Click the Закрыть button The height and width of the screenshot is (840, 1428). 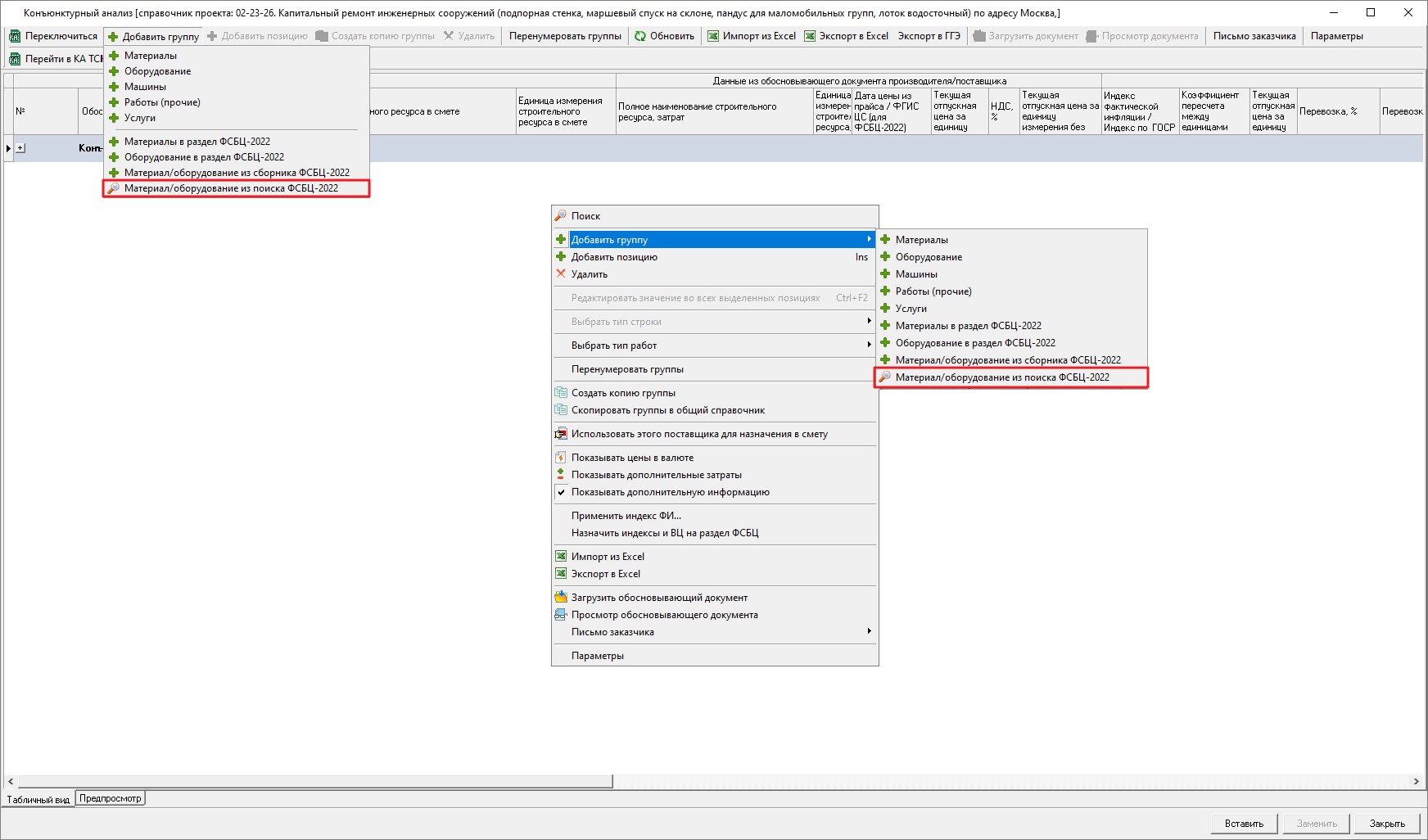point(1387,824)
